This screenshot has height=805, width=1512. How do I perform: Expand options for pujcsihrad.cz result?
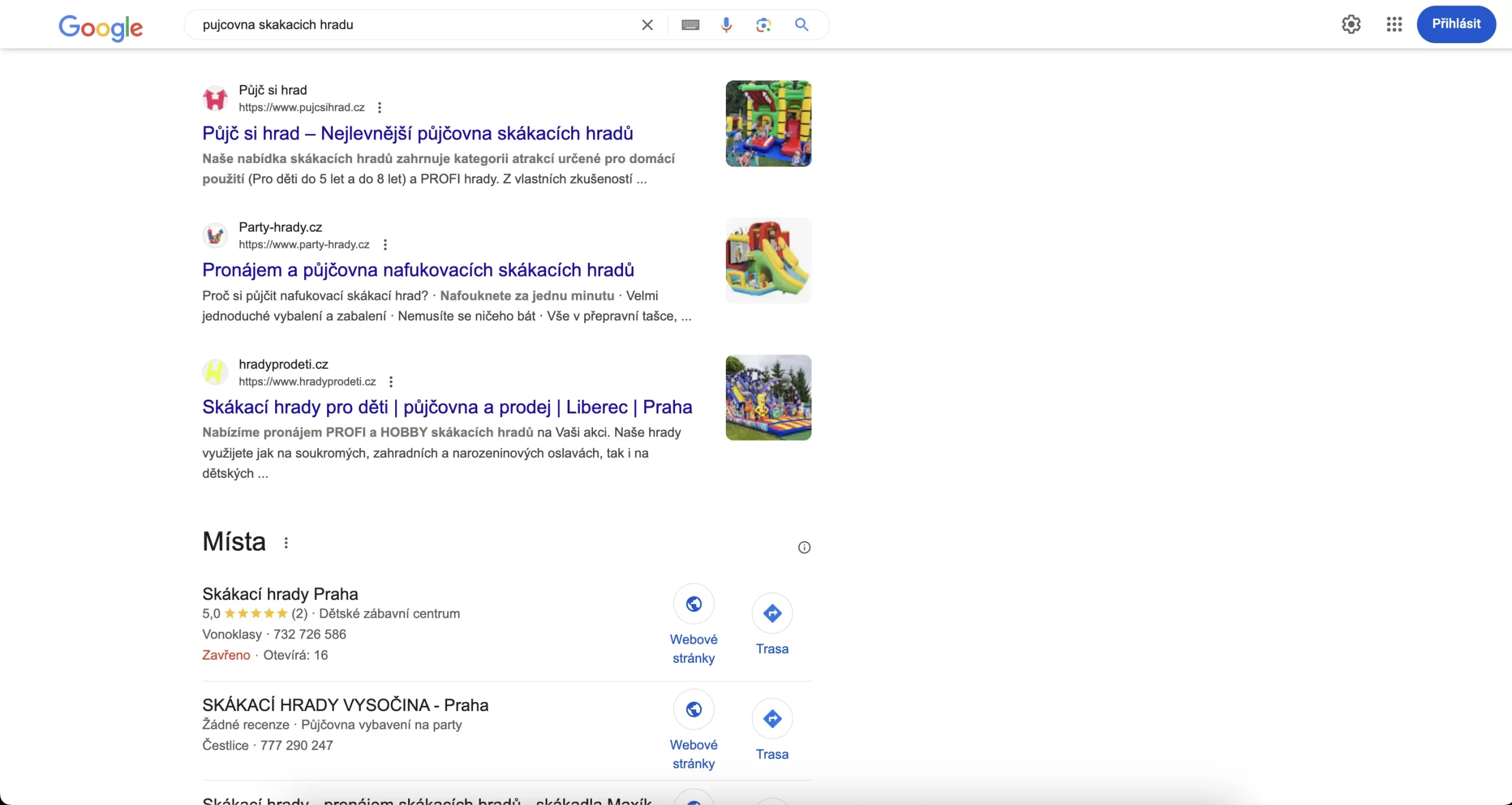click(x=380, y=107)
